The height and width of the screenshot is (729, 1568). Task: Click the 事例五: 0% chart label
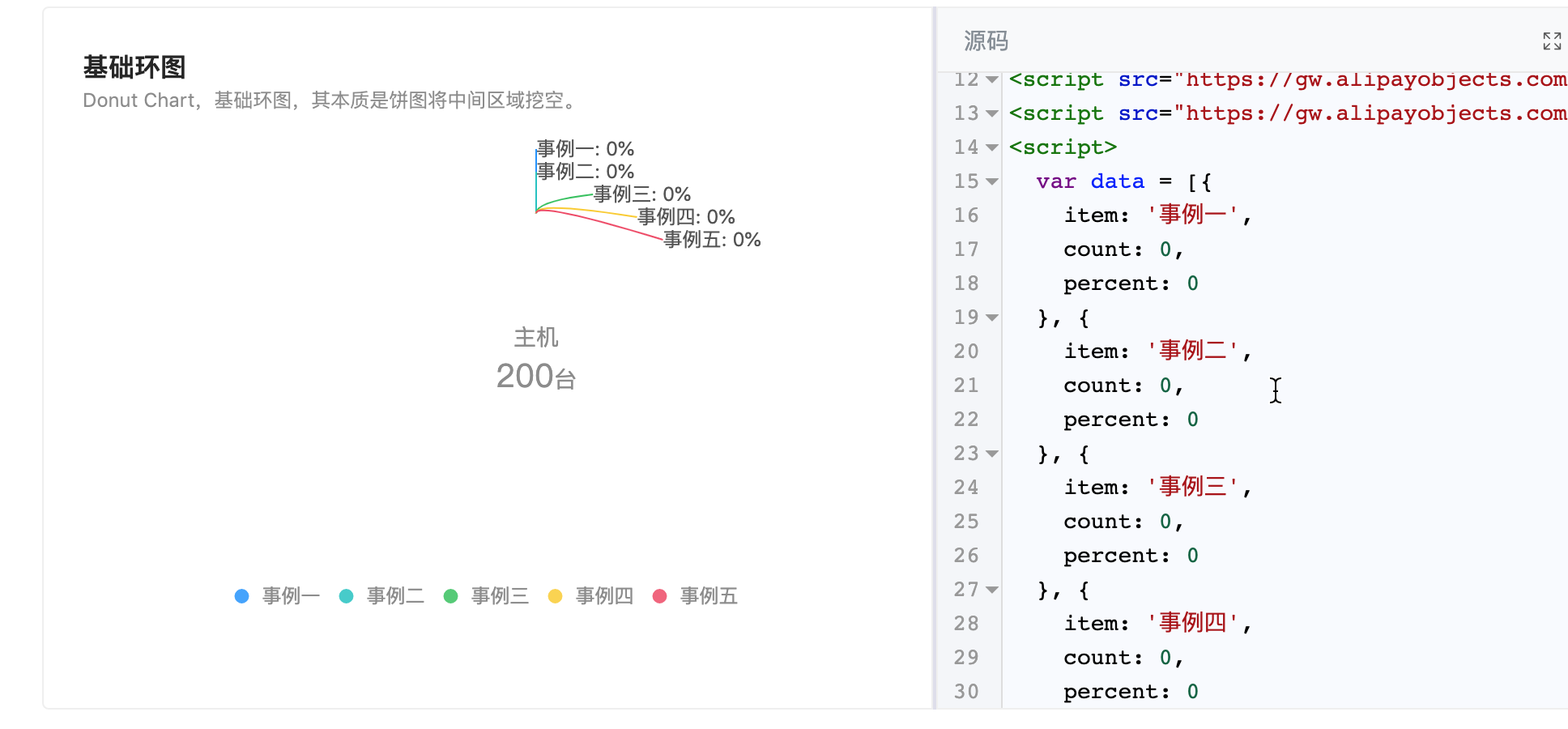pyautogui.click(x=711, y=240)
